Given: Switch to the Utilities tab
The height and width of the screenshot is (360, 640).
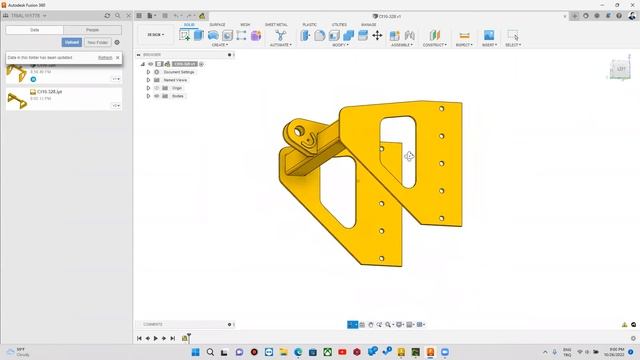Looking at the screenshot, I should coord(339,25).
